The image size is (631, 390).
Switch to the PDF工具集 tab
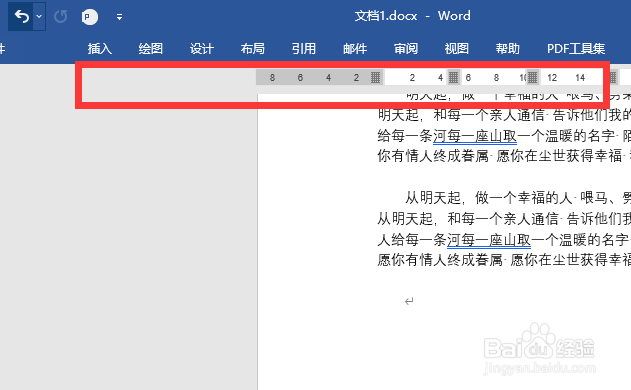point(576,49)
